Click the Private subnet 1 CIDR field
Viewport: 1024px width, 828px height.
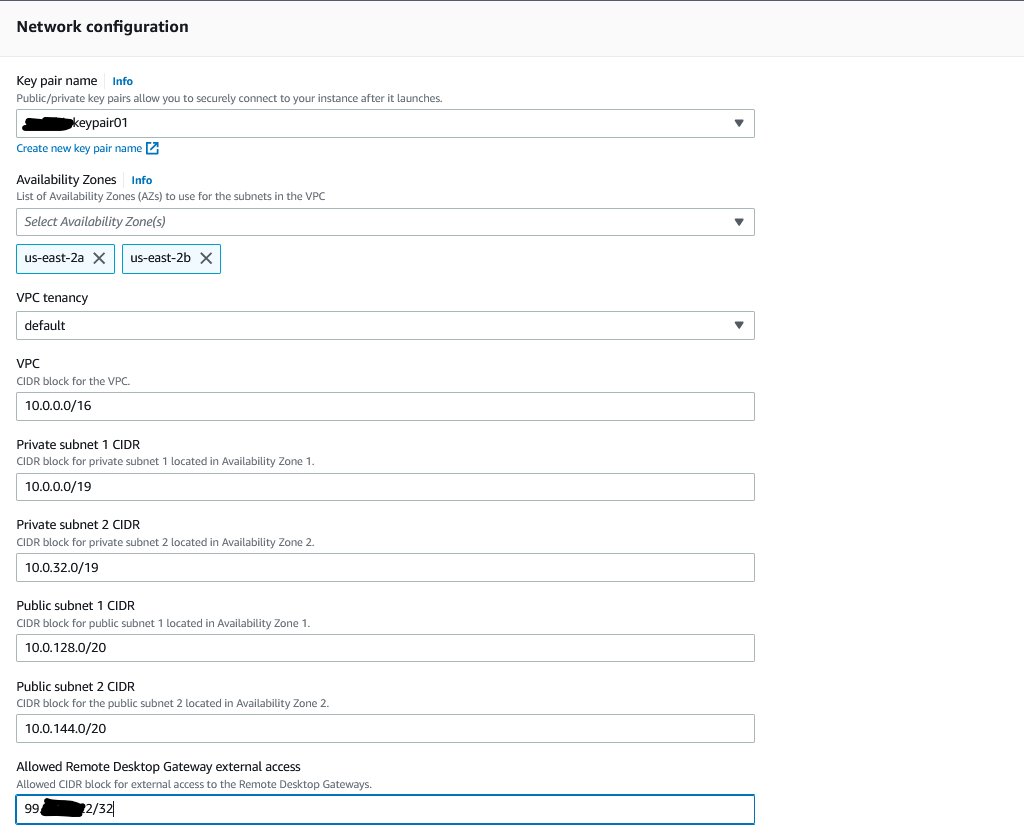click(x=385, y=487)
